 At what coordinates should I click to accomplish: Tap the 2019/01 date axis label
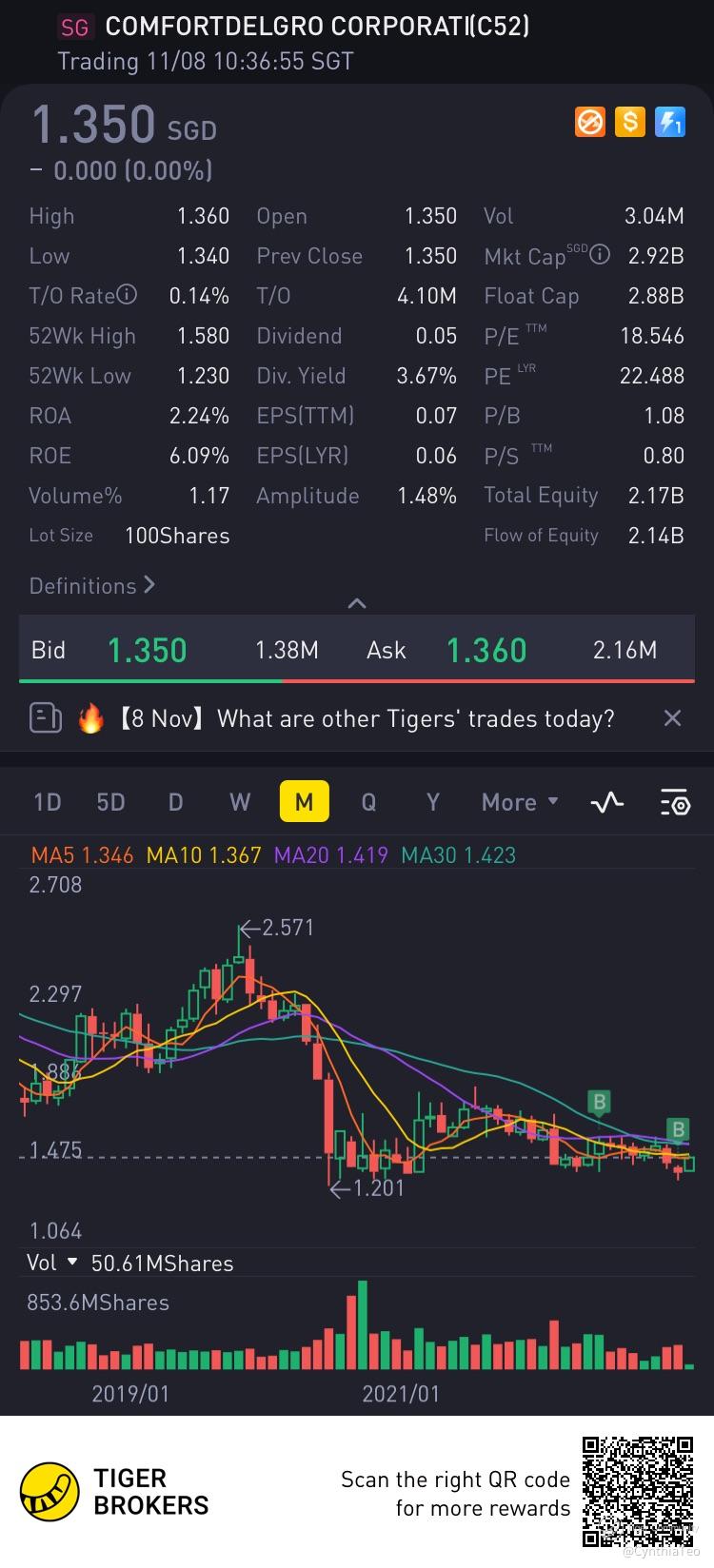tap(130, 1394)
